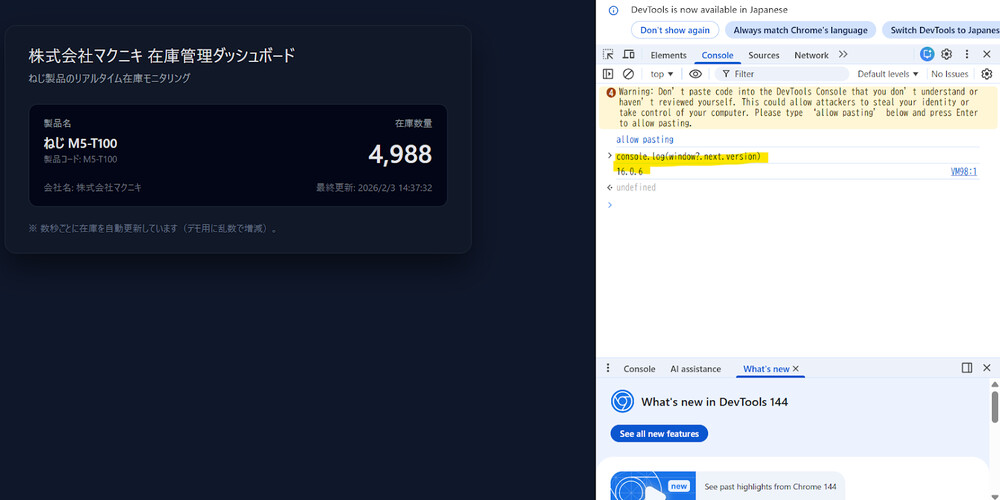Create a live expression eye icon
1000x500 pixels.
pos(696,74)
